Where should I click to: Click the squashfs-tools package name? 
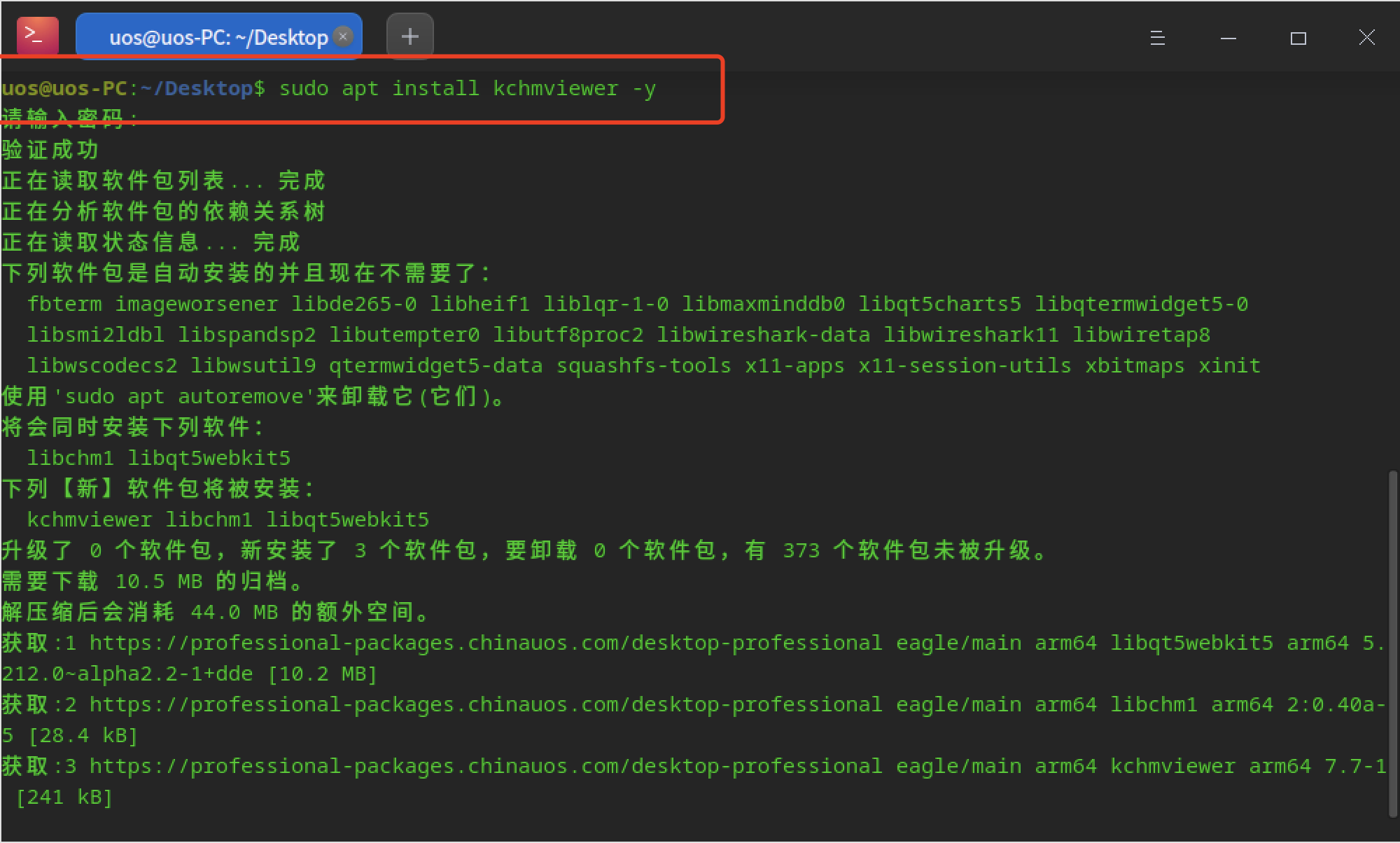click(643, 366)
